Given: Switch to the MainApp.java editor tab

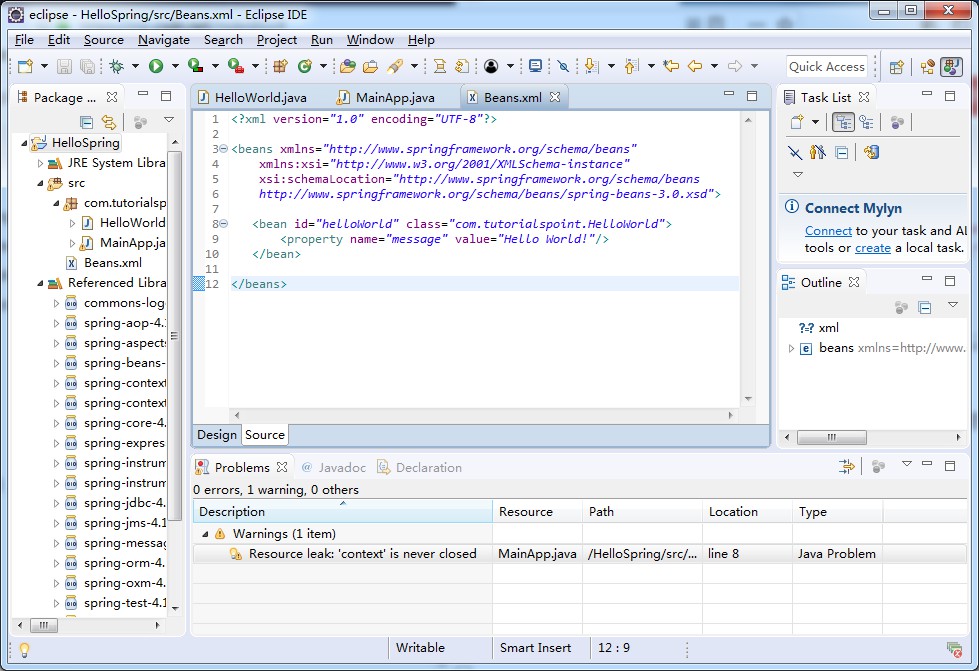Looking at the screenshot, I should [386, 97].
